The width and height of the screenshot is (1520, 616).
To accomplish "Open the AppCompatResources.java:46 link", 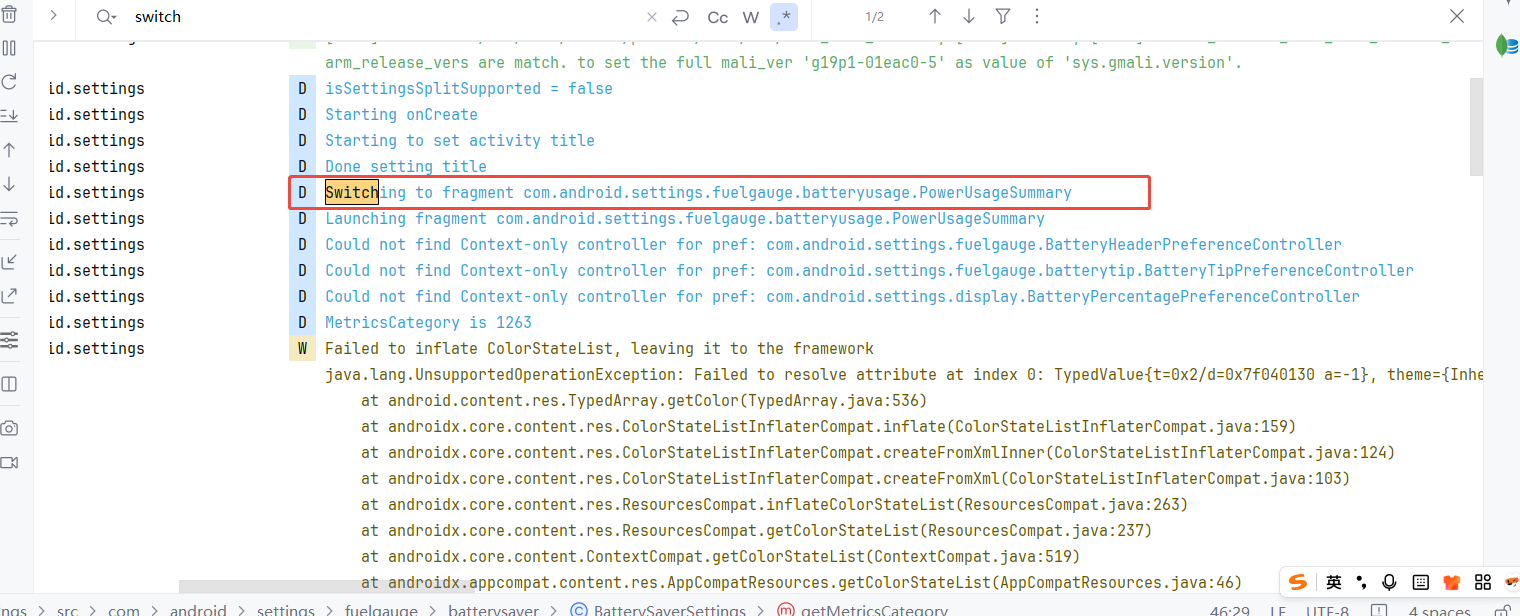I will point(1113,583).
